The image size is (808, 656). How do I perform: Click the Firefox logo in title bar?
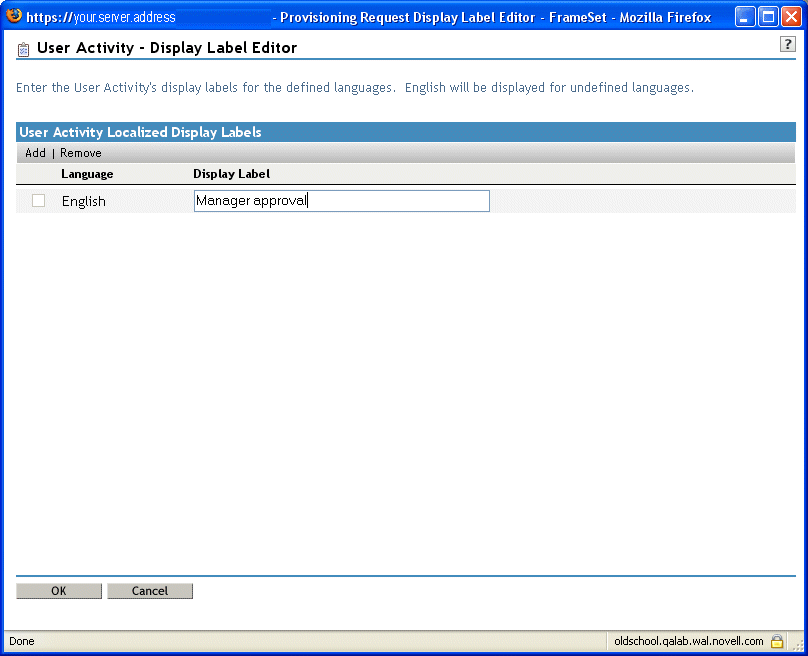point(14,15)
